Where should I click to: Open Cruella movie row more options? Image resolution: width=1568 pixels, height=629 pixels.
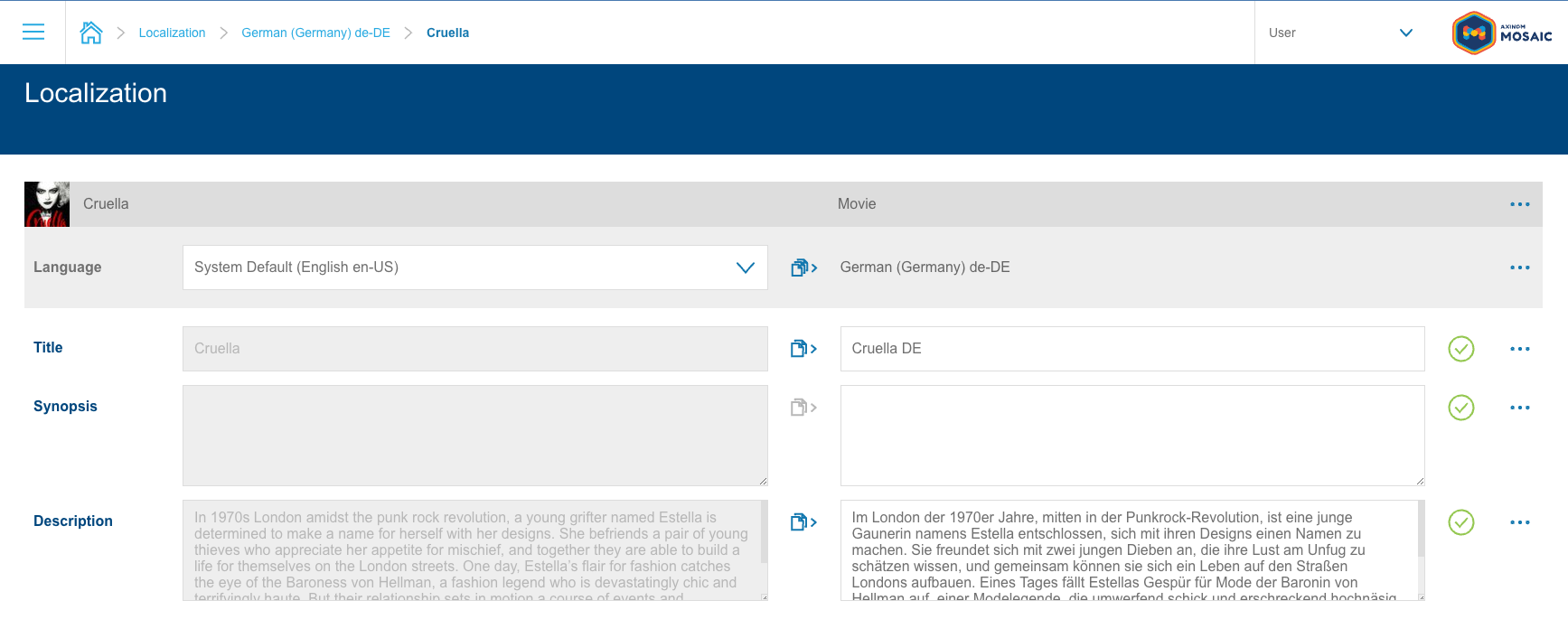[1519, 204]
